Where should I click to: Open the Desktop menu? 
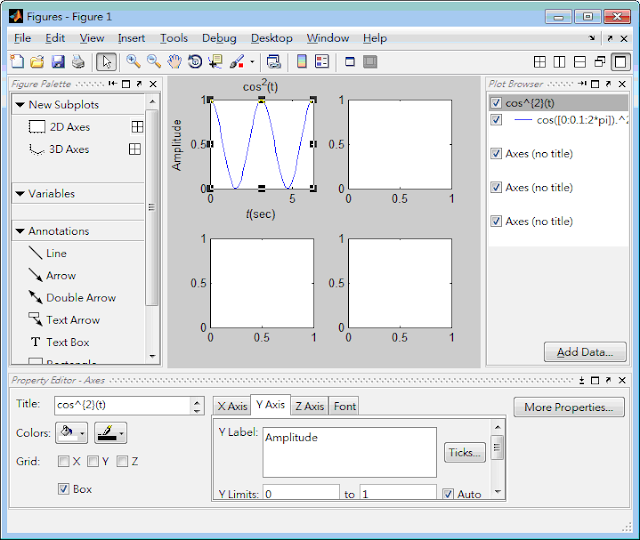(x=271, y=38)
